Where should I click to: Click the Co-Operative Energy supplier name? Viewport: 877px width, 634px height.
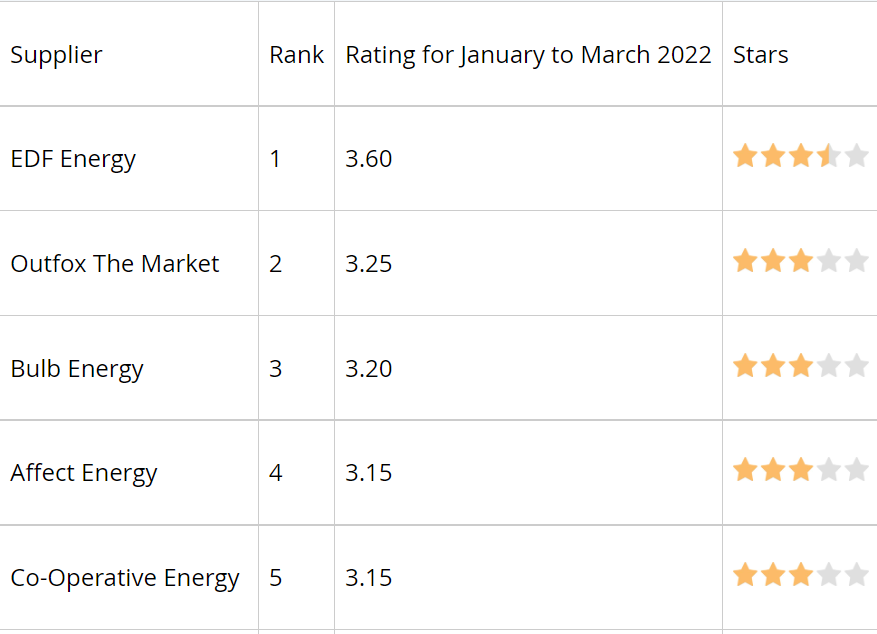pos(125,578)
